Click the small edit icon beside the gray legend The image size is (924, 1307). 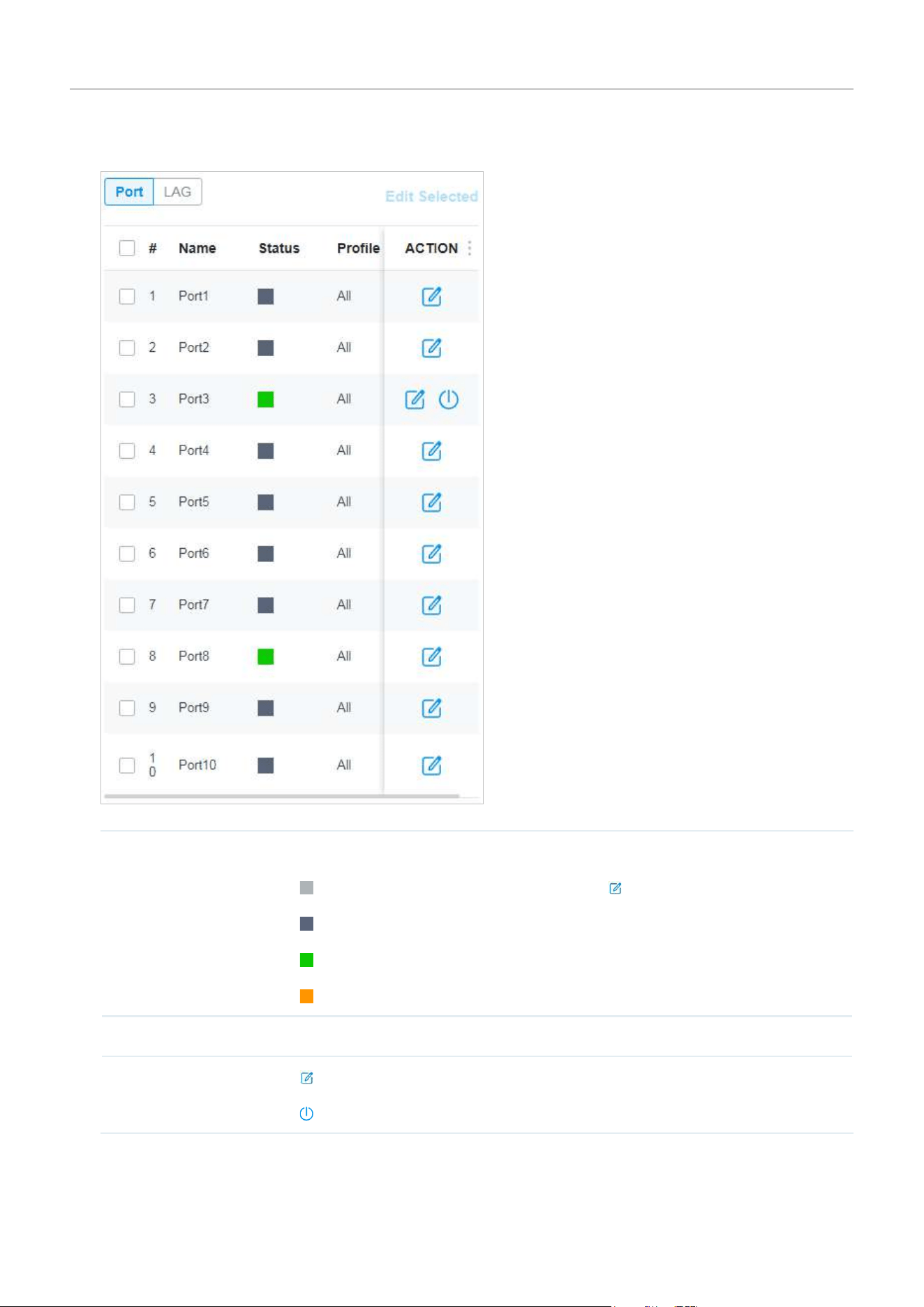coord(616,888)
